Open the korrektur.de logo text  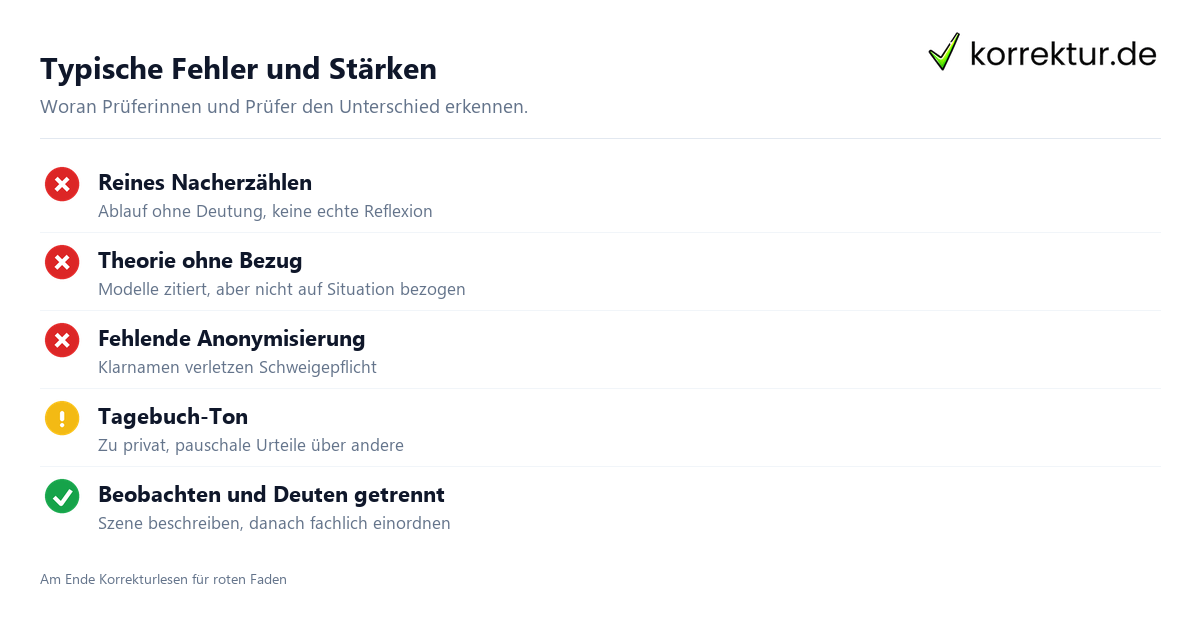[1063, 53]
